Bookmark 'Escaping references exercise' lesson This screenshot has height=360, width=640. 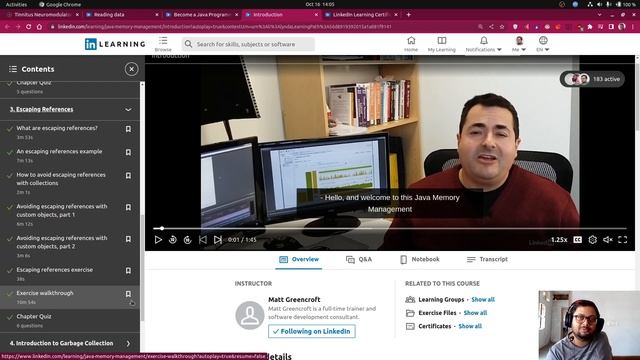[128, 271]
